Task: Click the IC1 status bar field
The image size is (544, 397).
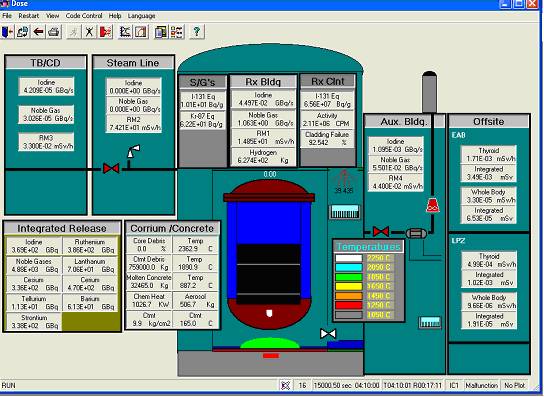Action: [454, 385]
